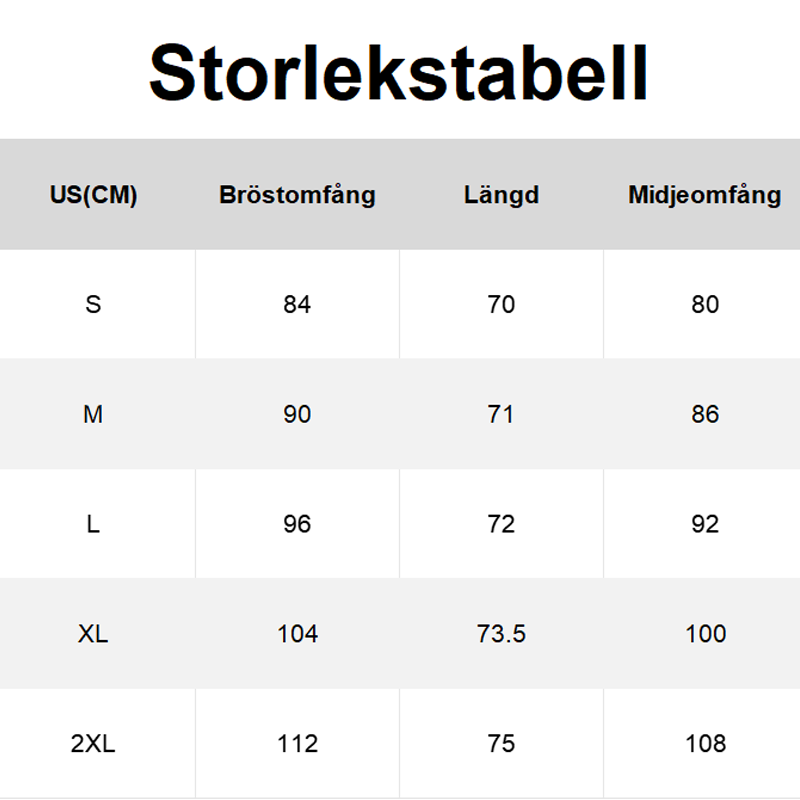The height and width of the screenshot is (800, 800).
Task: Click the size M row label
Action: (93, 414)
